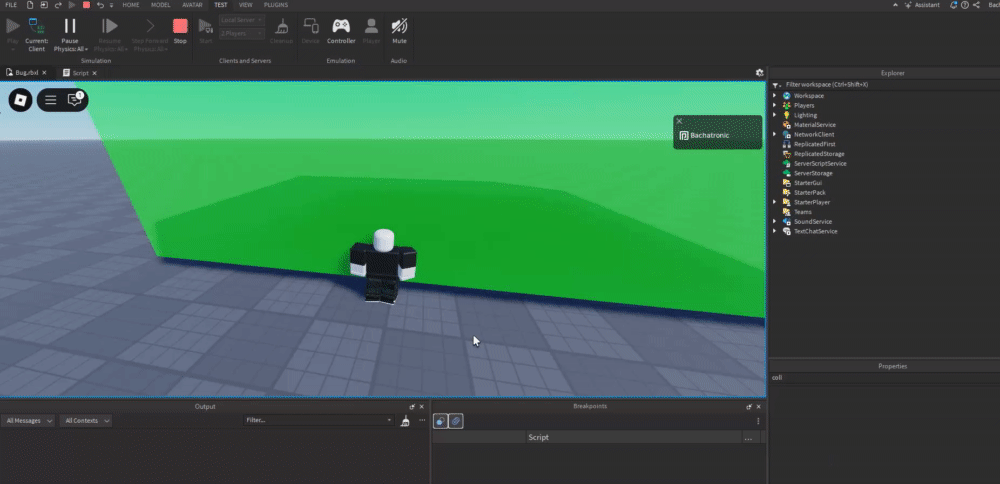Screen dimensions: 1000x484
Task: Select ServerScriptService in Explorer
Action: 820,163
